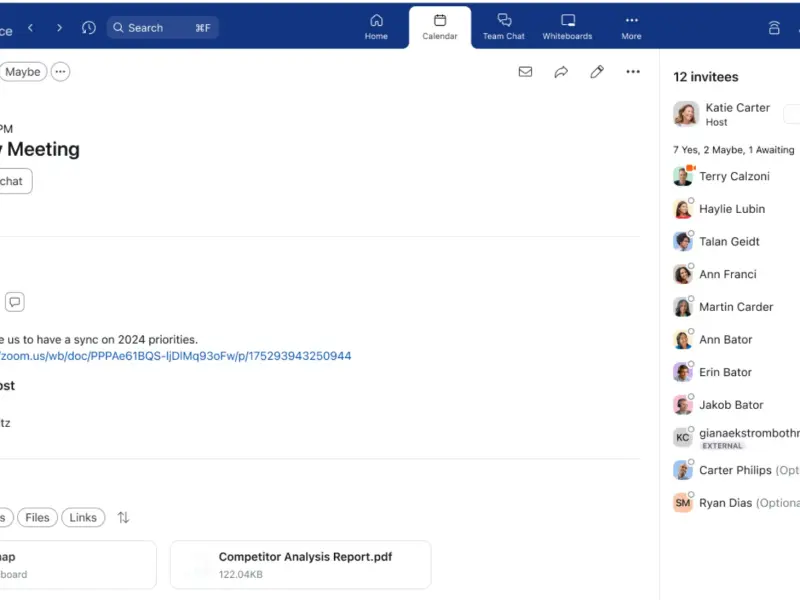Image resolution: width=800 pixels, height=600 pixels.
Task: Open Competitor Analysis Report.pdf attachment
Action: tap(301, 565)
